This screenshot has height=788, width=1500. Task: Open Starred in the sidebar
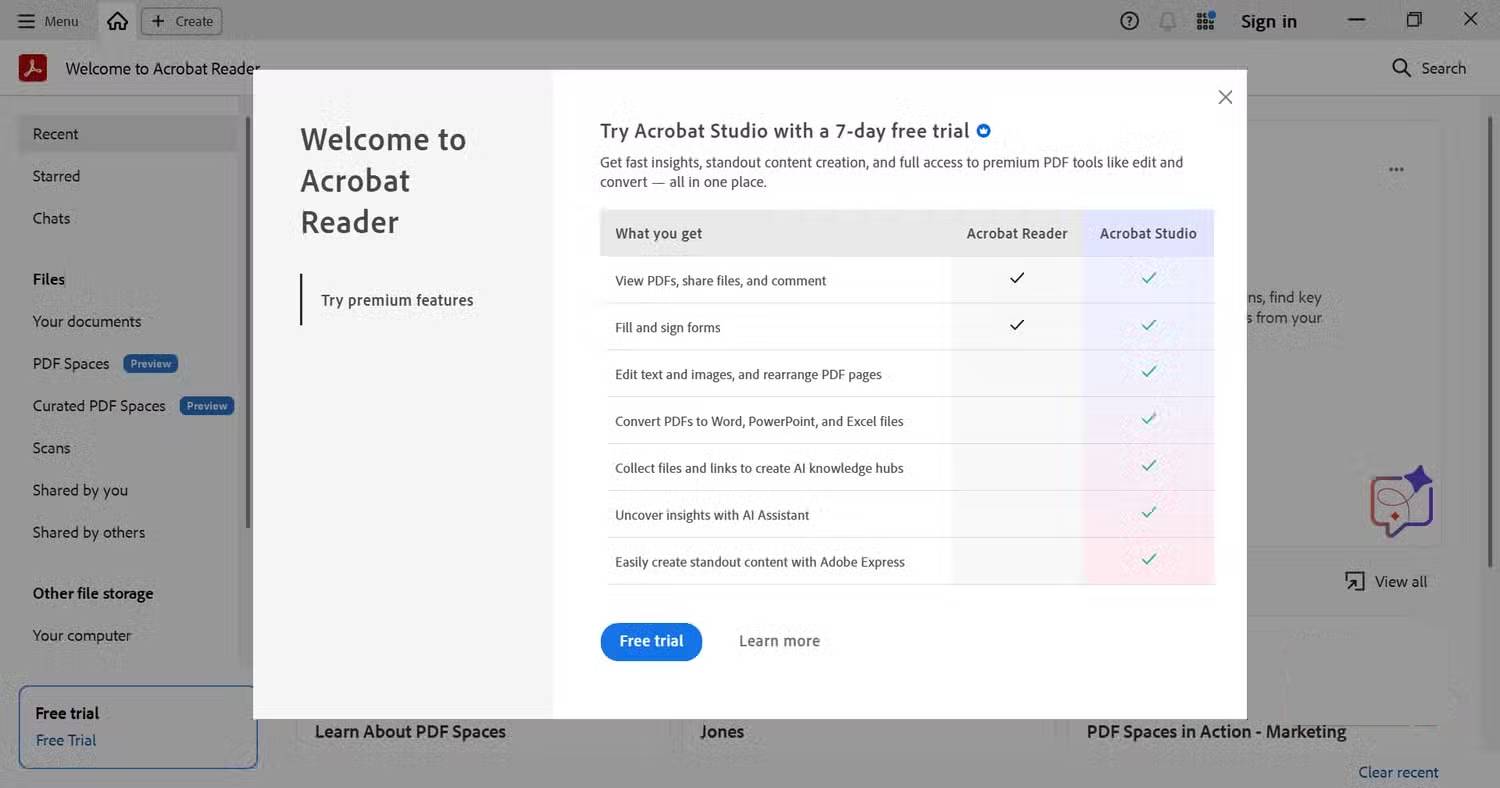tap(56, 176)
